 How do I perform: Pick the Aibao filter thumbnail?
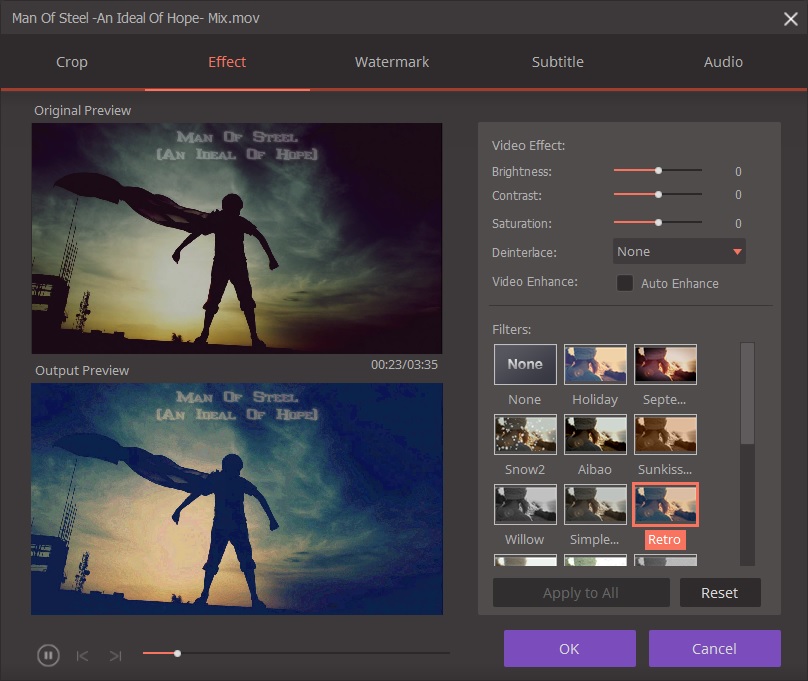[x=595, y=434]
